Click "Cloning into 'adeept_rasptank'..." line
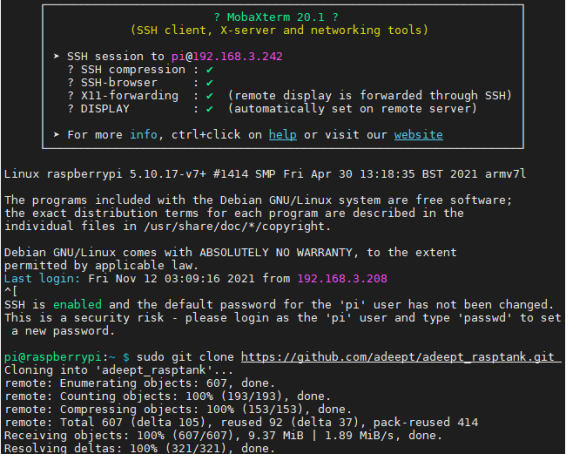 click(119, 370)
